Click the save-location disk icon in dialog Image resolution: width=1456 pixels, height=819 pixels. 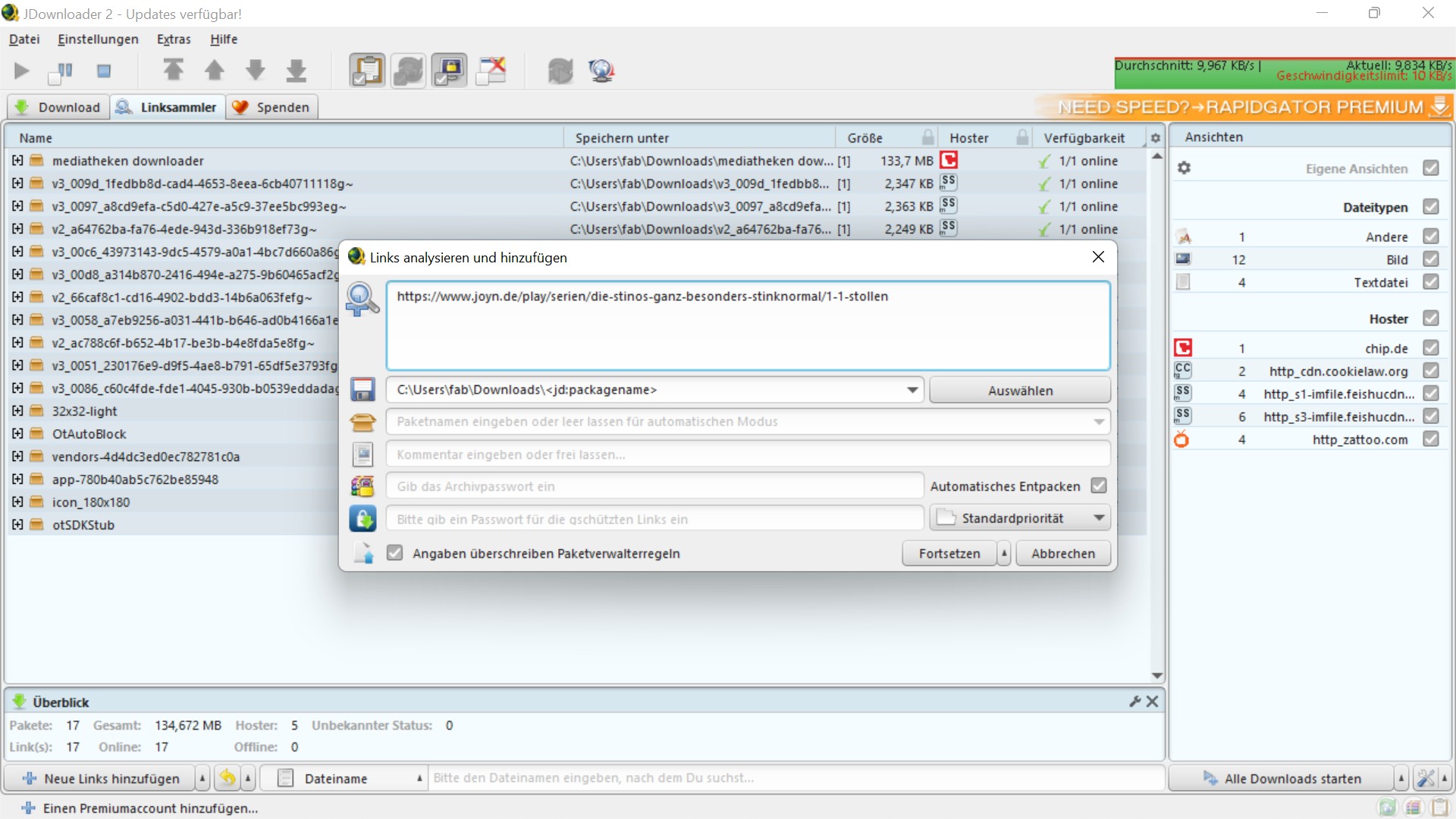click(363, 390)
